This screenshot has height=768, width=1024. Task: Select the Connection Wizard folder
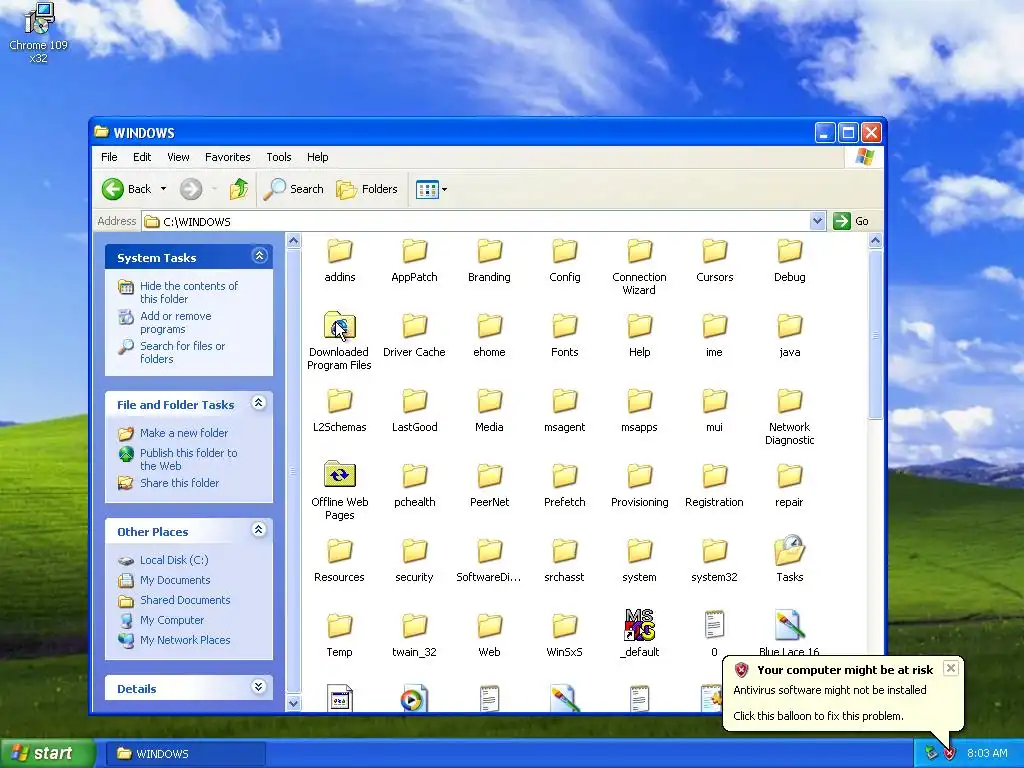(x=639, y=266)
